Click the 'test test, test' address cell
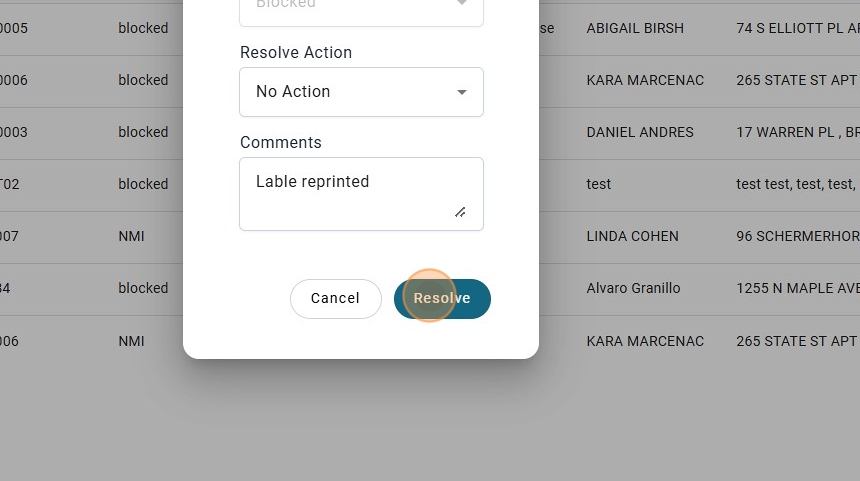The height and width of the screenshot is (481, 860). point(795,184)
